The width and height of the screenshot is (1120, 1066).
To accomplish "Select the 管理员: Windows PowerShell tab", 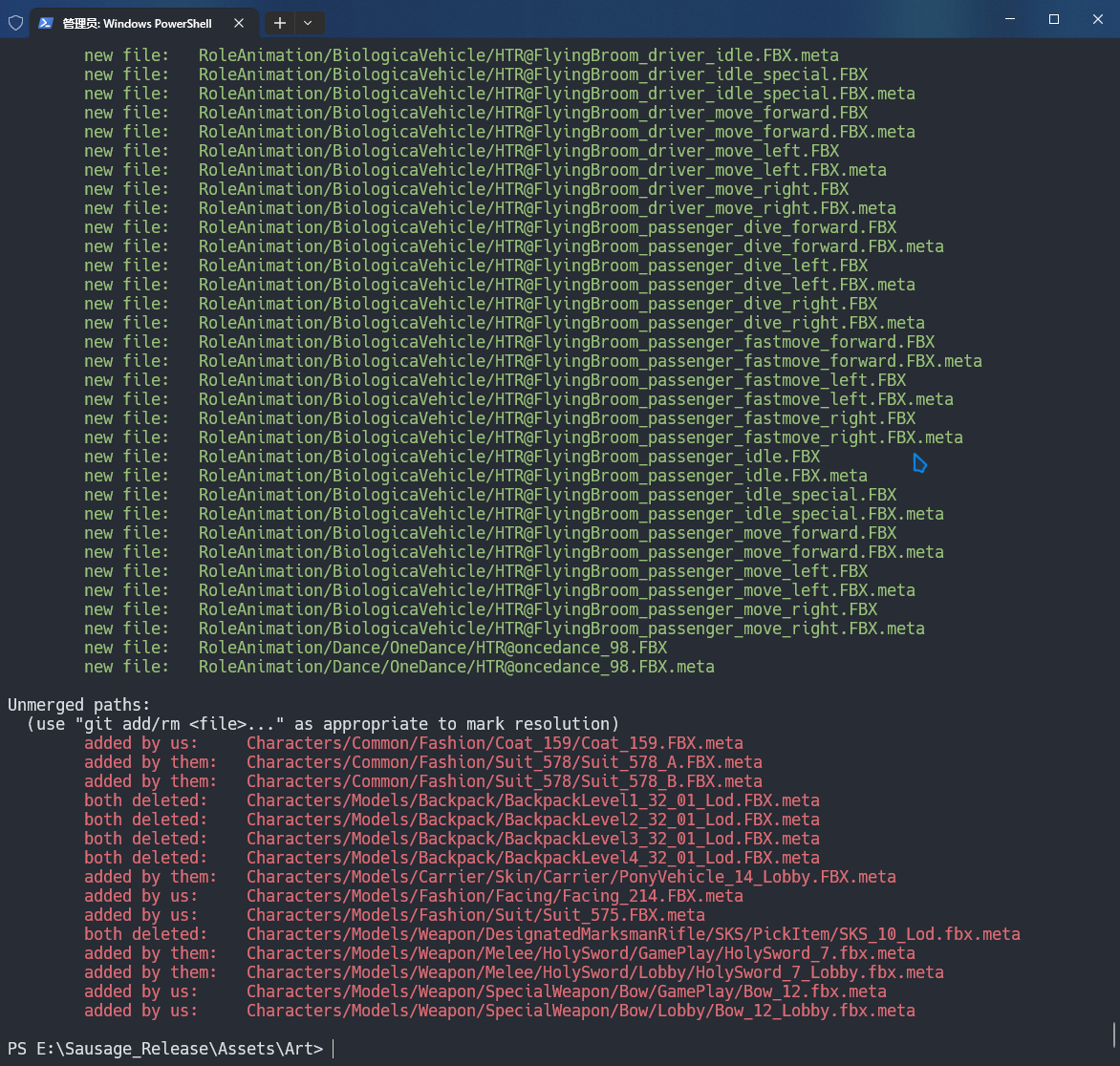I will pos(137,23).
